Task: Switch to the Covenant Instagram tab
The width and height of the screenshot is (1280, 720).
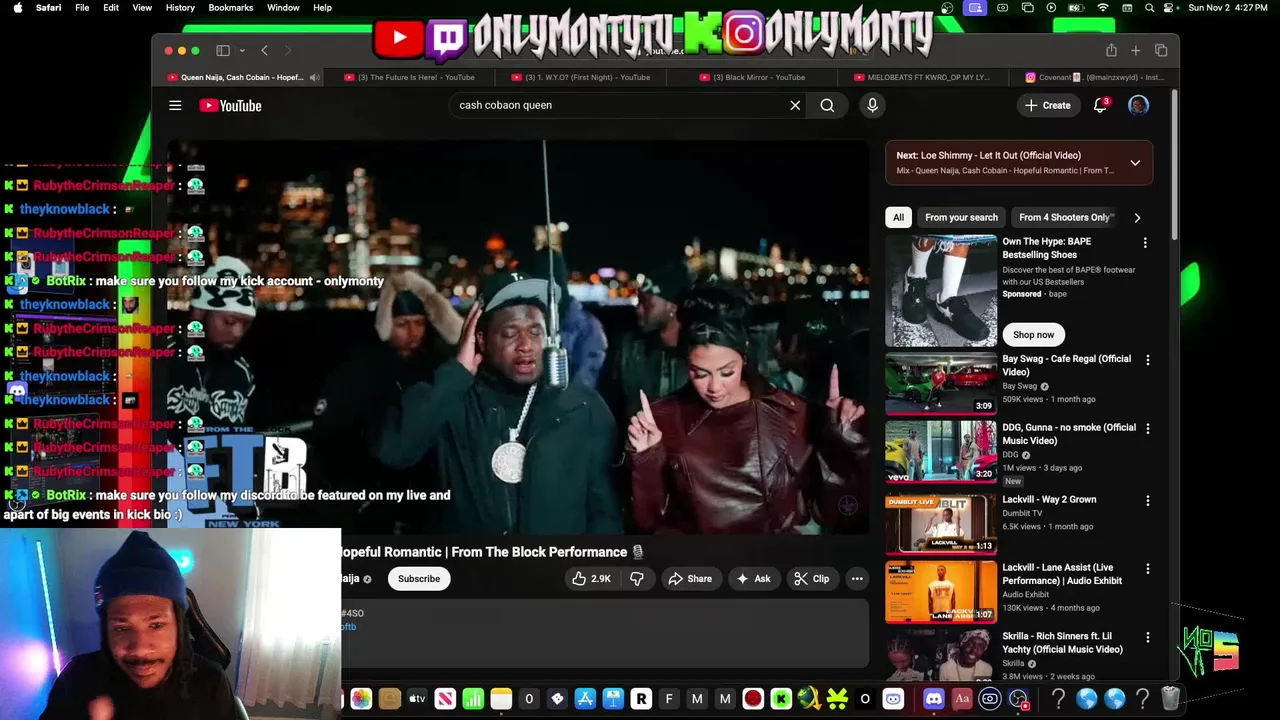Action: point(1094,77)
